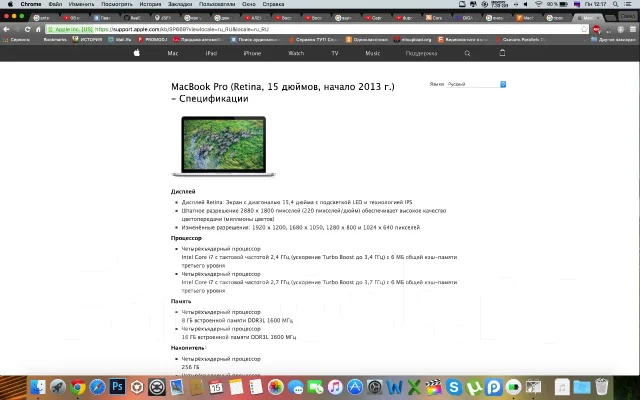Open the Окно menu
This screenshot has height=400, width=640.
coord(249,4)
